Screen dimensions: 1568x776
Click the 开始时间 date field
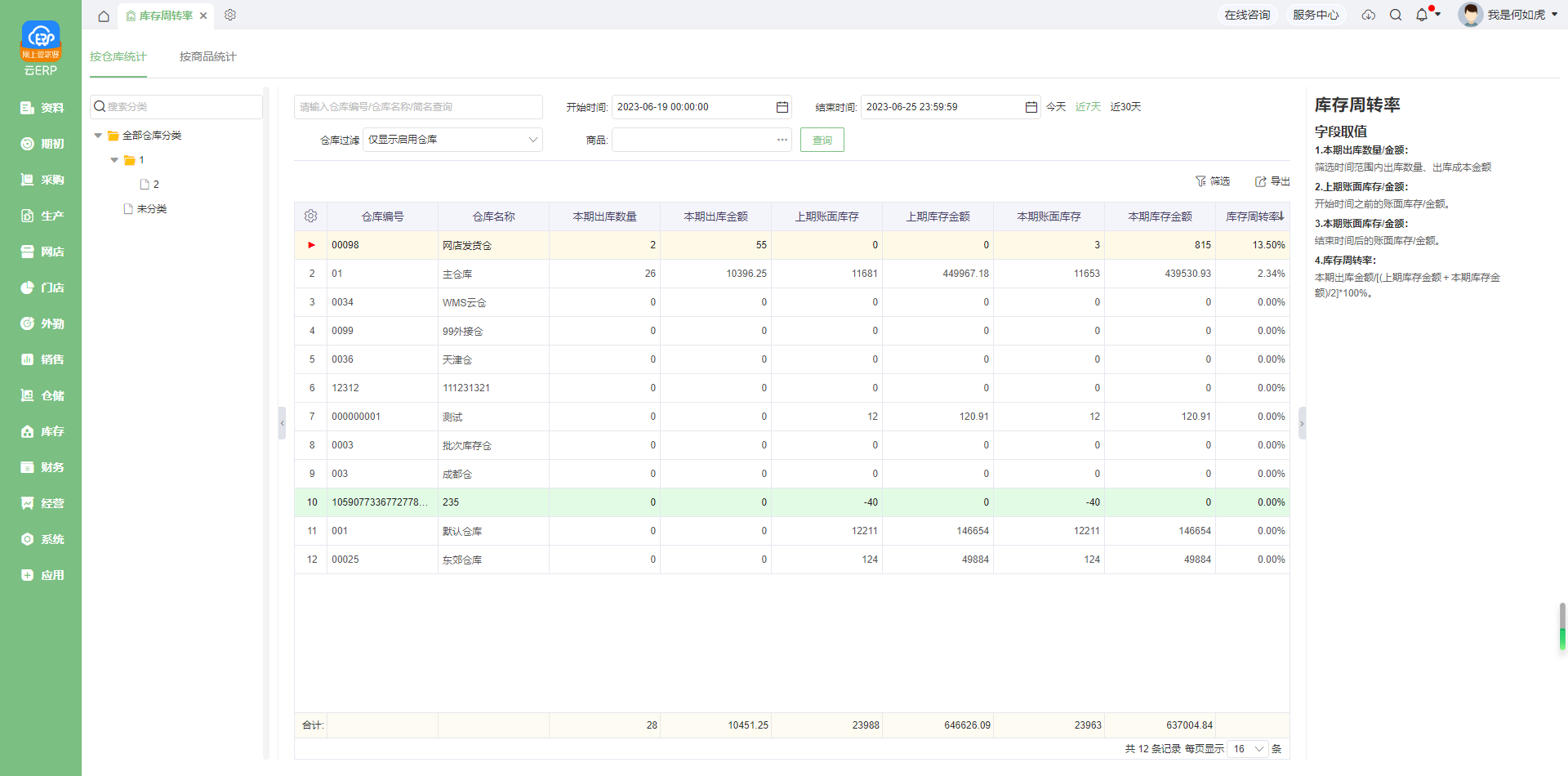pos(702,107)
